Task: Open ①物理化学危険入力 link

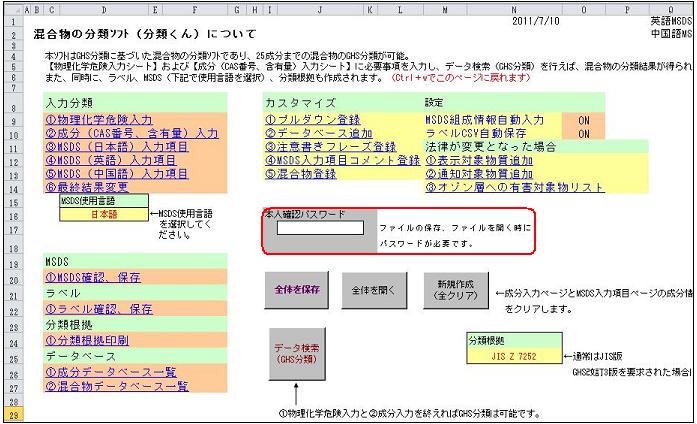Action: (x=99, y=120)
